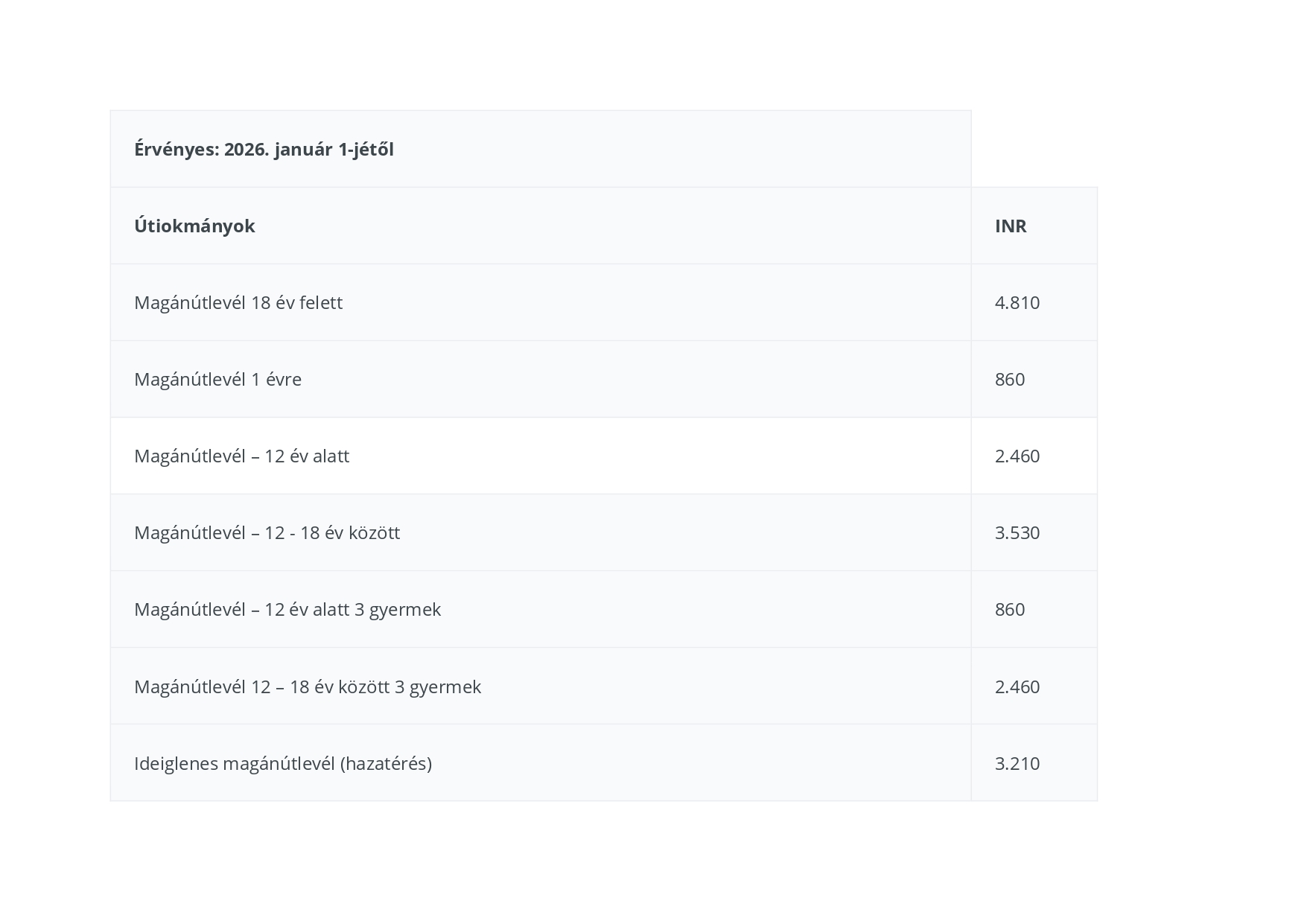
Task: Click the 'Érvényes:' label in the header
Action: (177, 150)
